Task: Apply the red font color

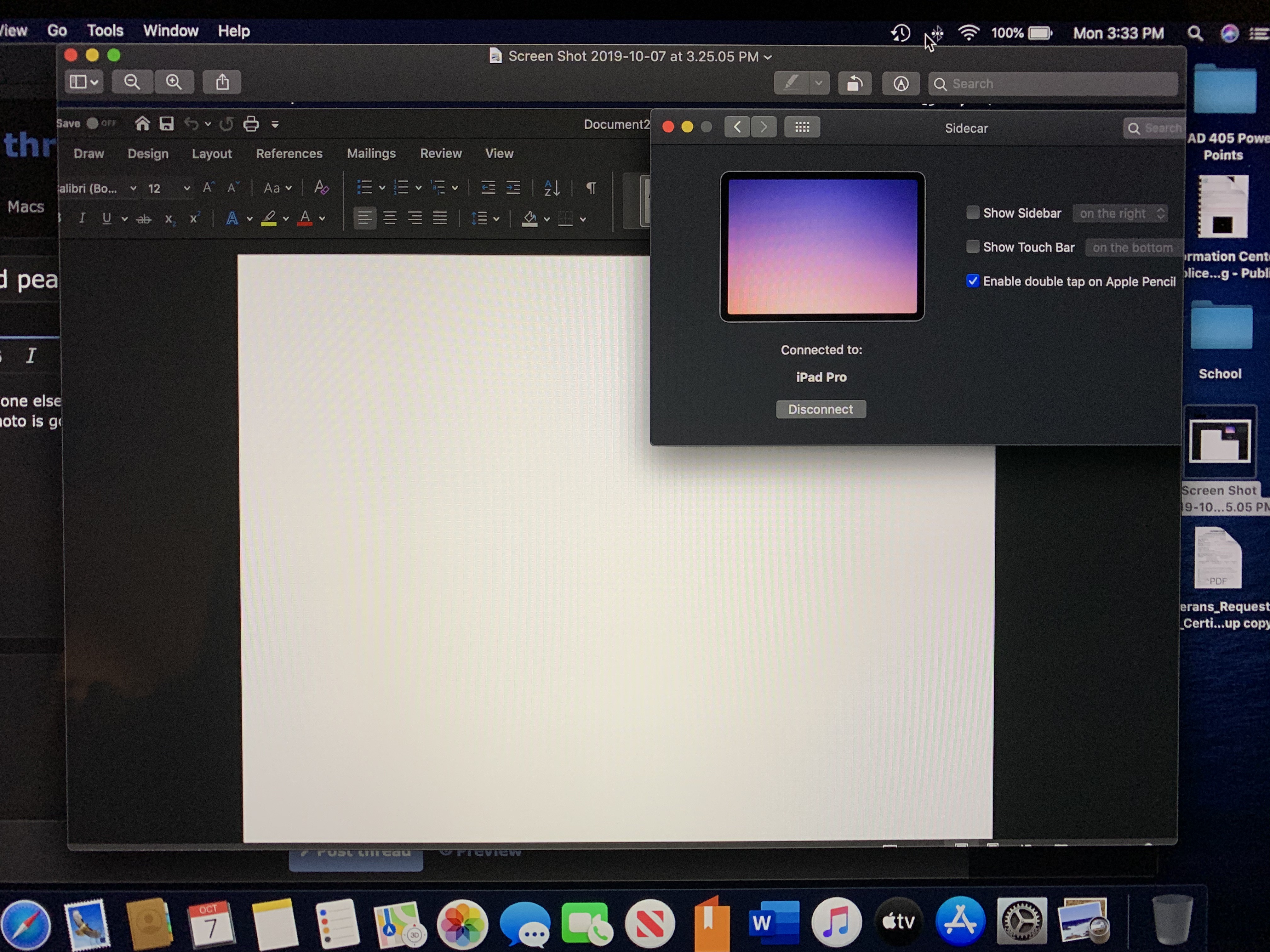Action: pyautogui.click(x=305, y=218)
